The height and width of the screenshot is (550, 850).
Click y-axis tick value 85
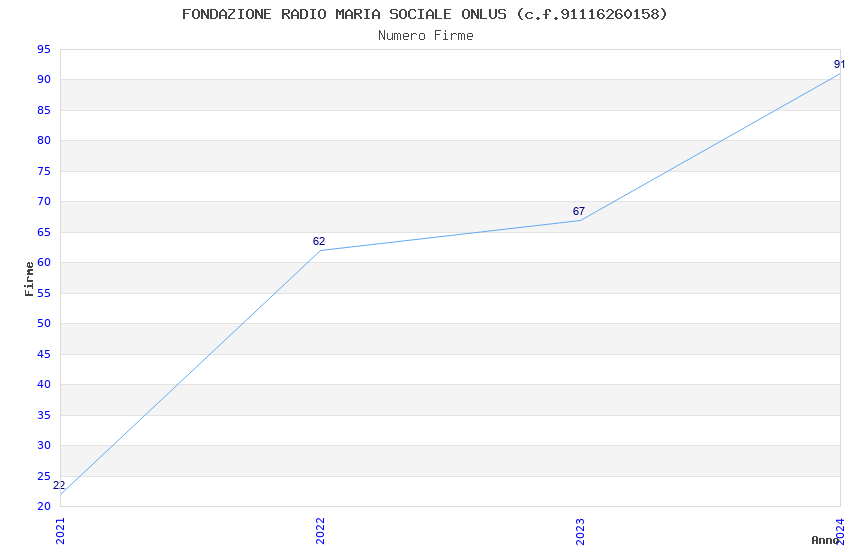(x=44, y=111)
